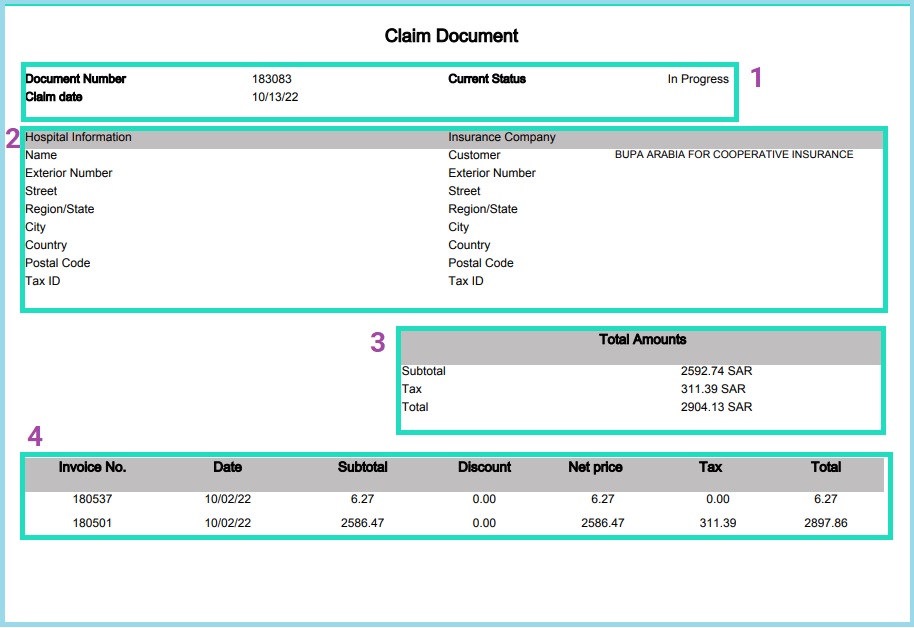The image size is (914, 628).
Task: Click the Discount column header
Action: pyautogui.click(x=484, y=467)
